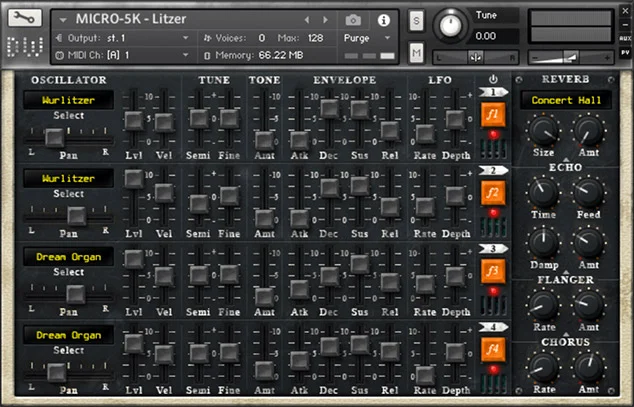Click the Echo Amt knob

pyautogui.click(x=588, y=244)
